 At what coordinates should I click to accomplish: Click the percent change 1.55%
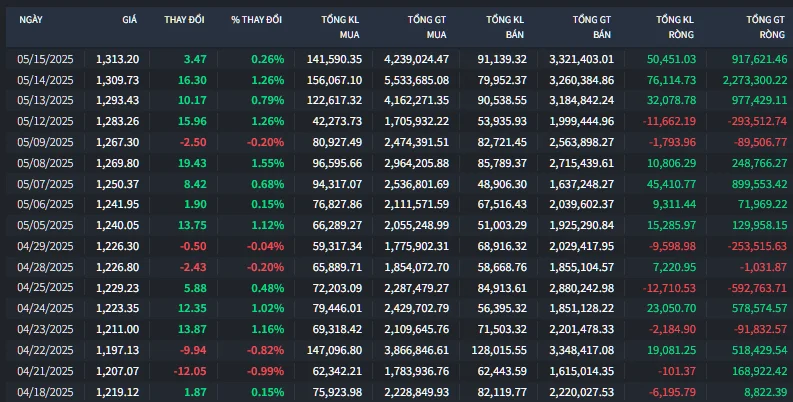(x=268, y=163)
